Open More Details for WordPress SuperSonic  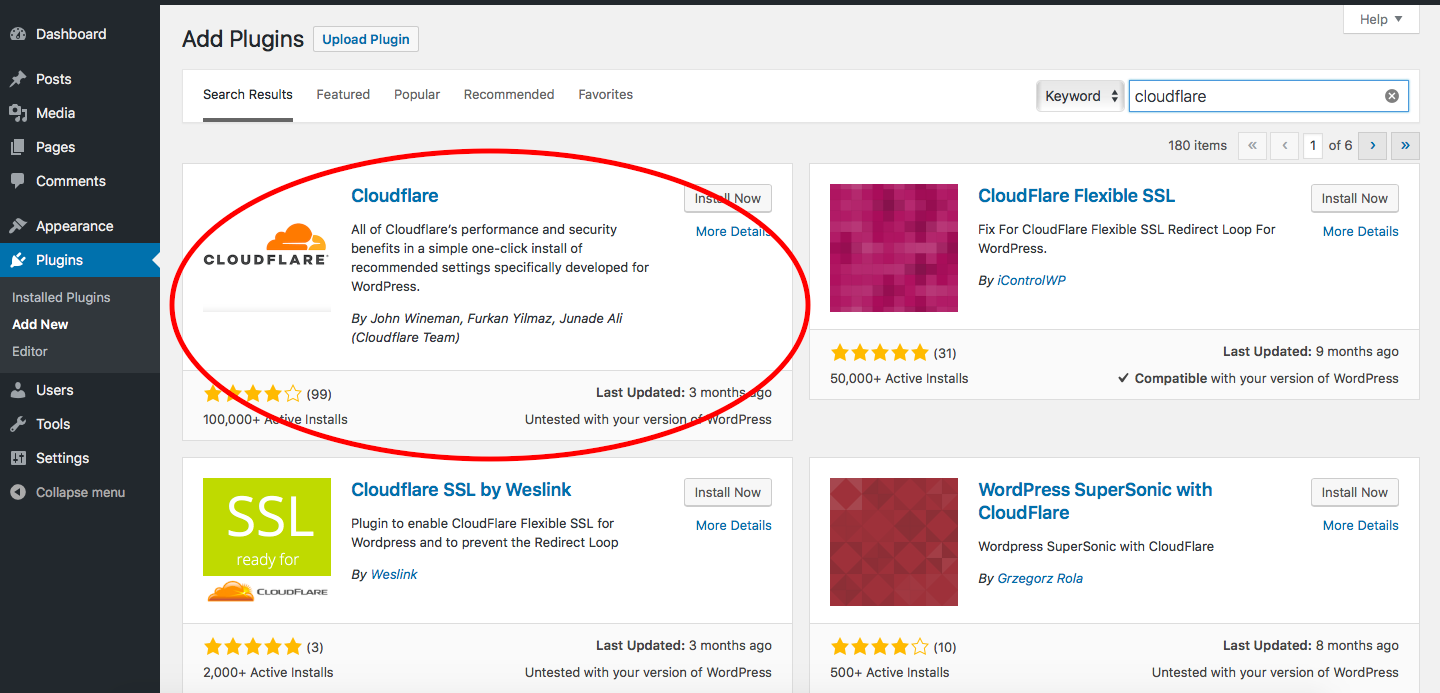point(1361,525)
